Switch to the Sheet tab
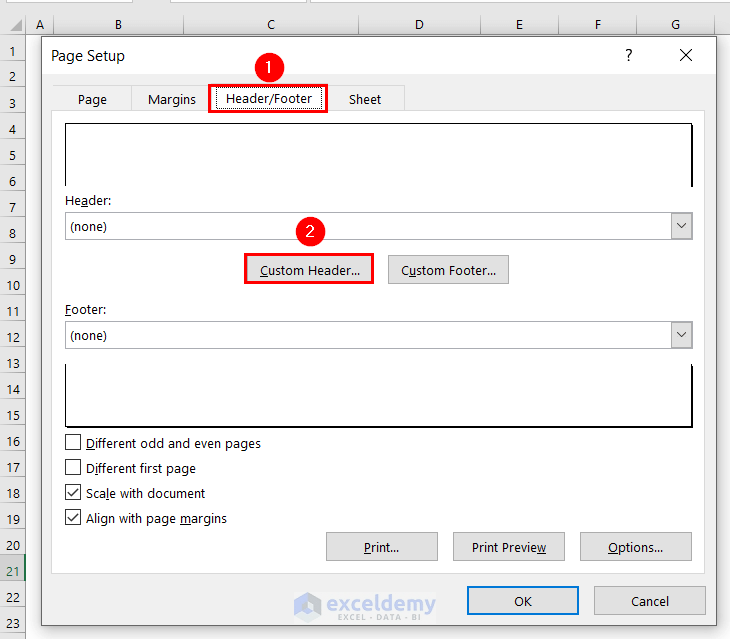 (365, 99)
